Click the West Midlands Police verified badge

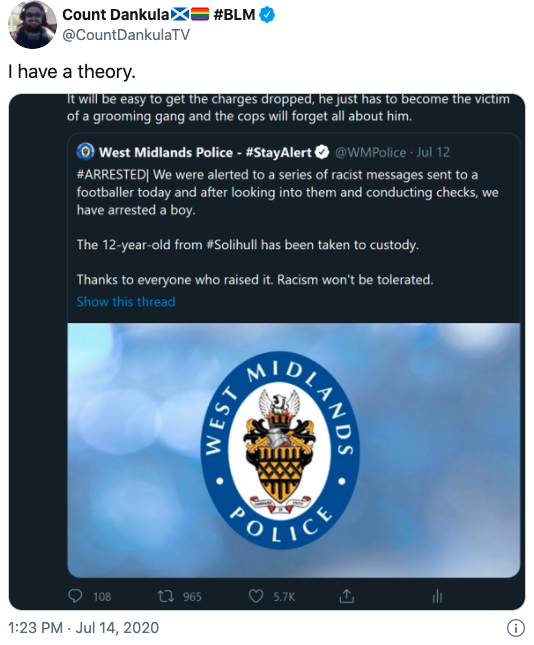coord(322,152)
